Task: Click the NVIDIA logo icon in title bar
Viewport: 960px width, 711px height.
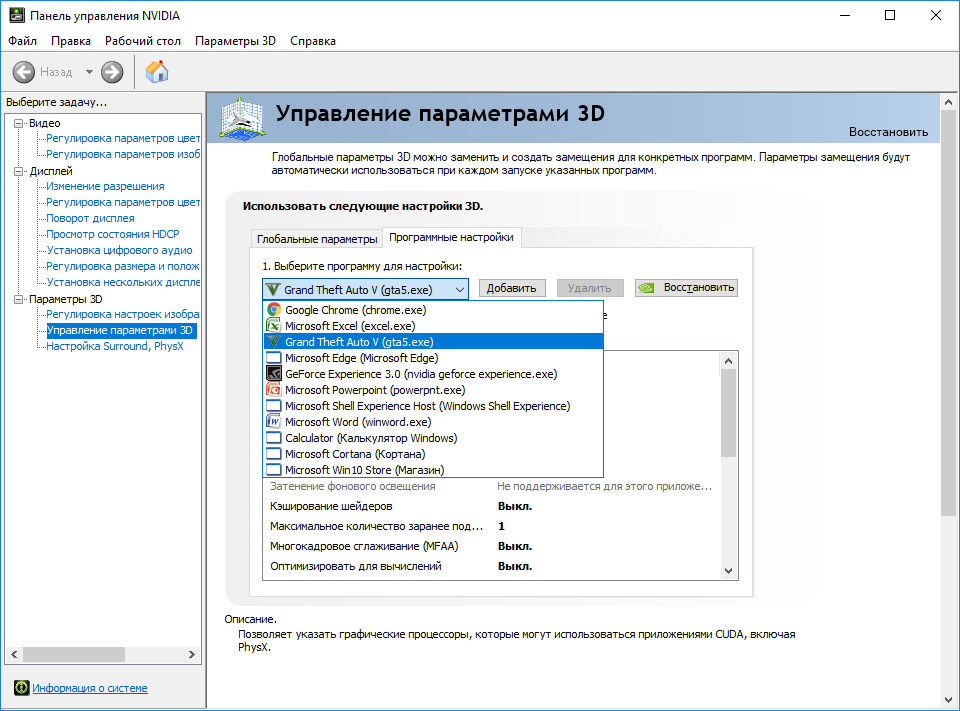Action: pyautogui.click(x=17, y=15)
